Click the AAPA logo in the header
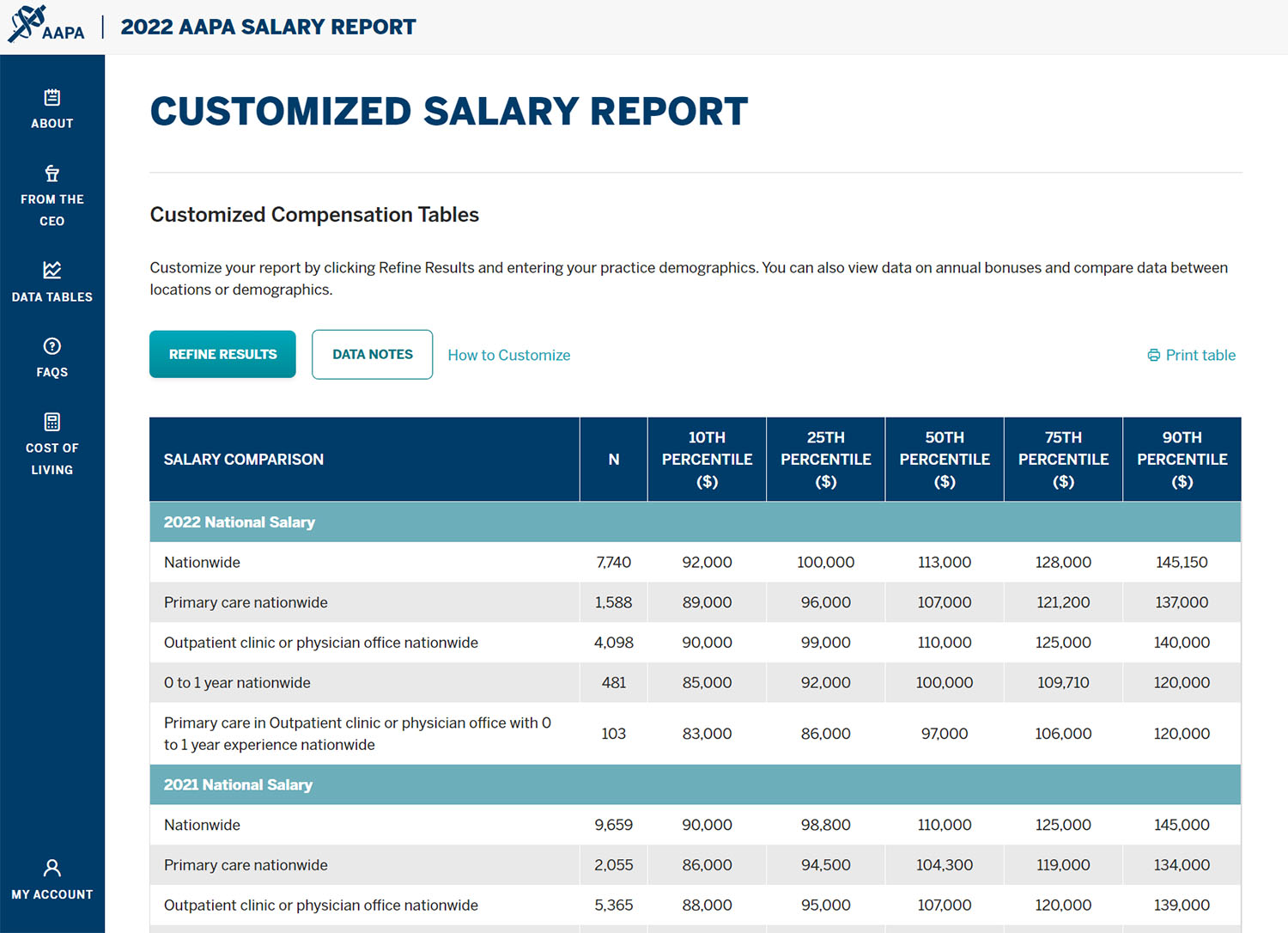This screenshot has height=933, width=1288. pyautogui.click(x=46, y=25)
